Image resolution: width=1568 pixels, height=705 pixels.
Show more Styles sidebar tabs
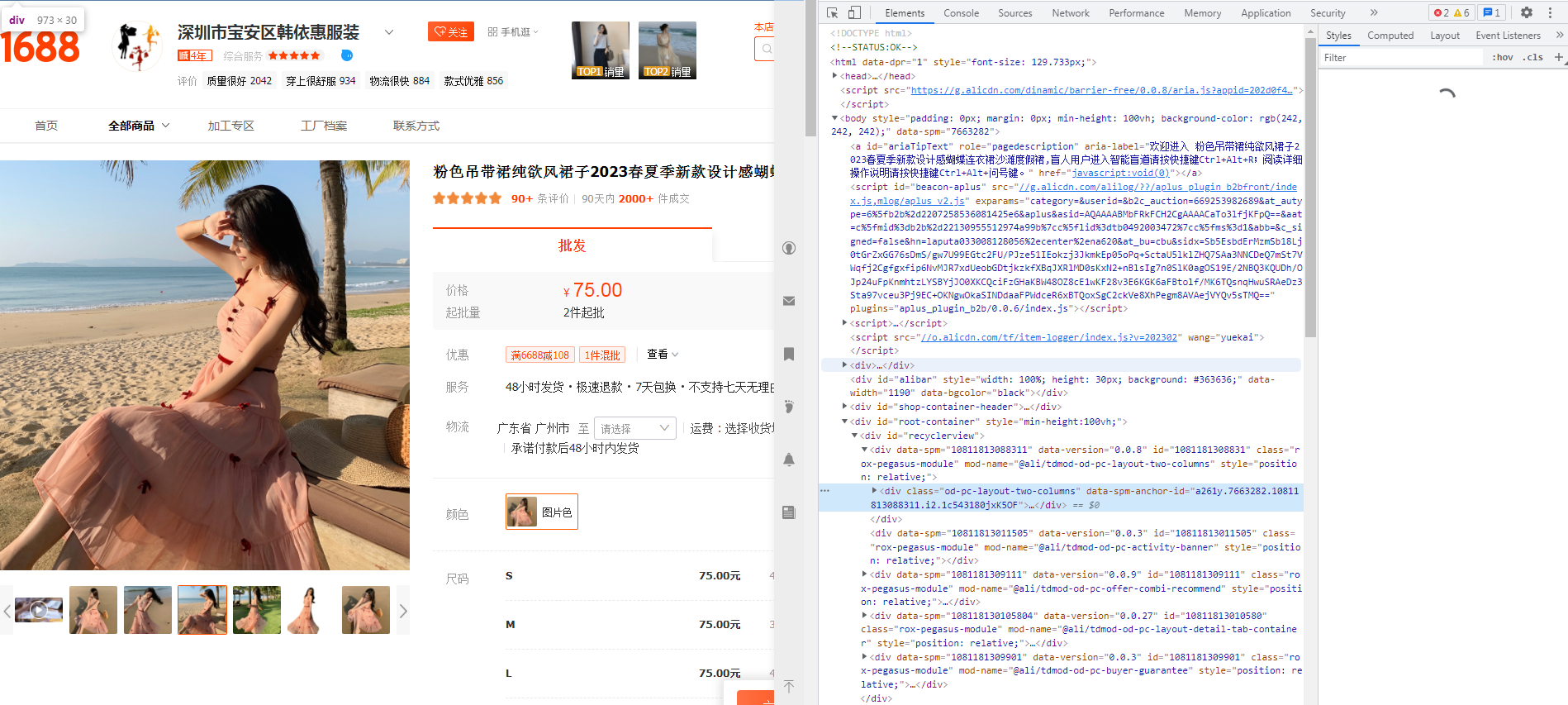point(1559,35)
